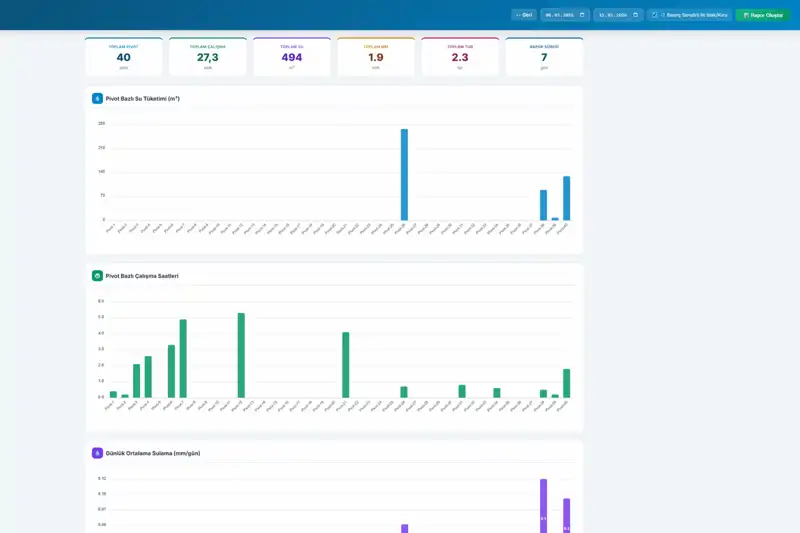
Task: Toggle the Basınç Sensörü checkbox
Action: click(655, 15)
